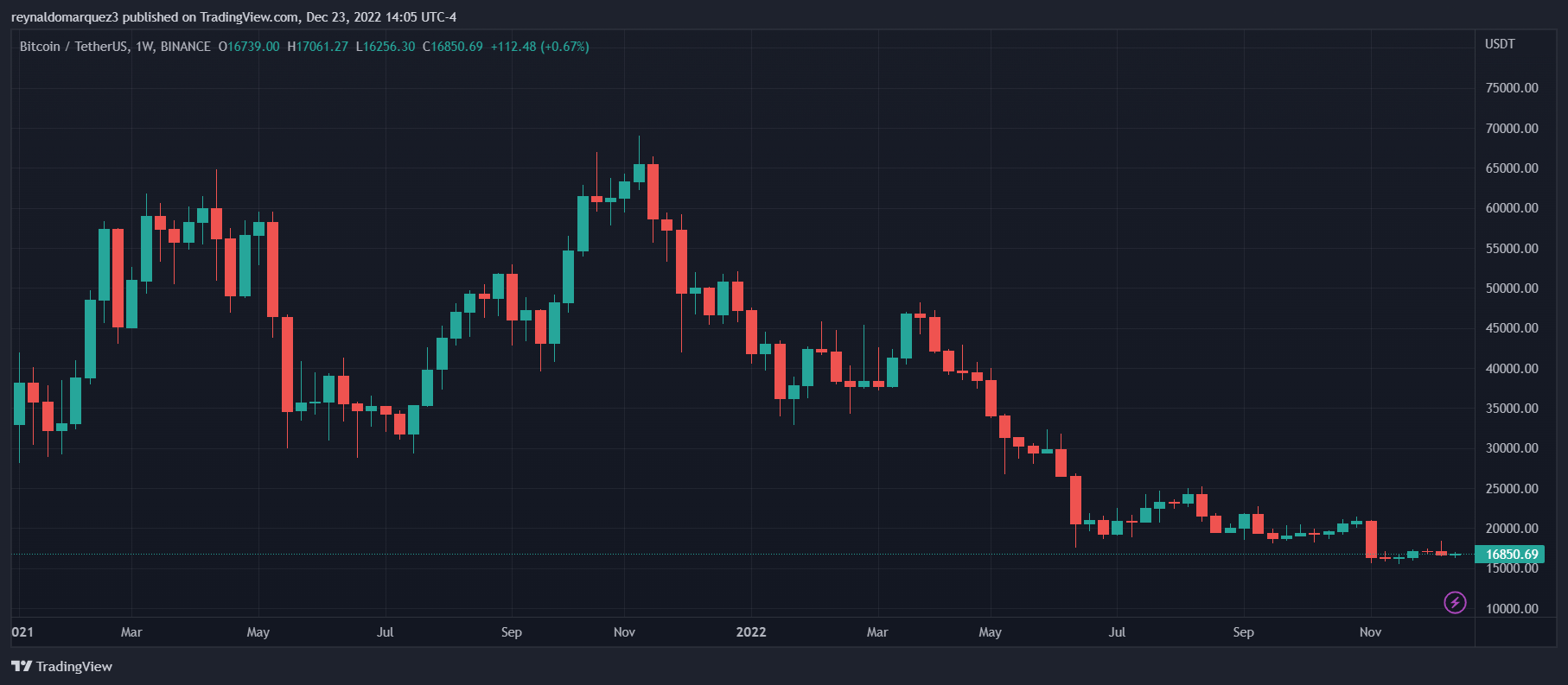Click the BINANCE exchange label

pyautogui.click(x=186, y=47)
